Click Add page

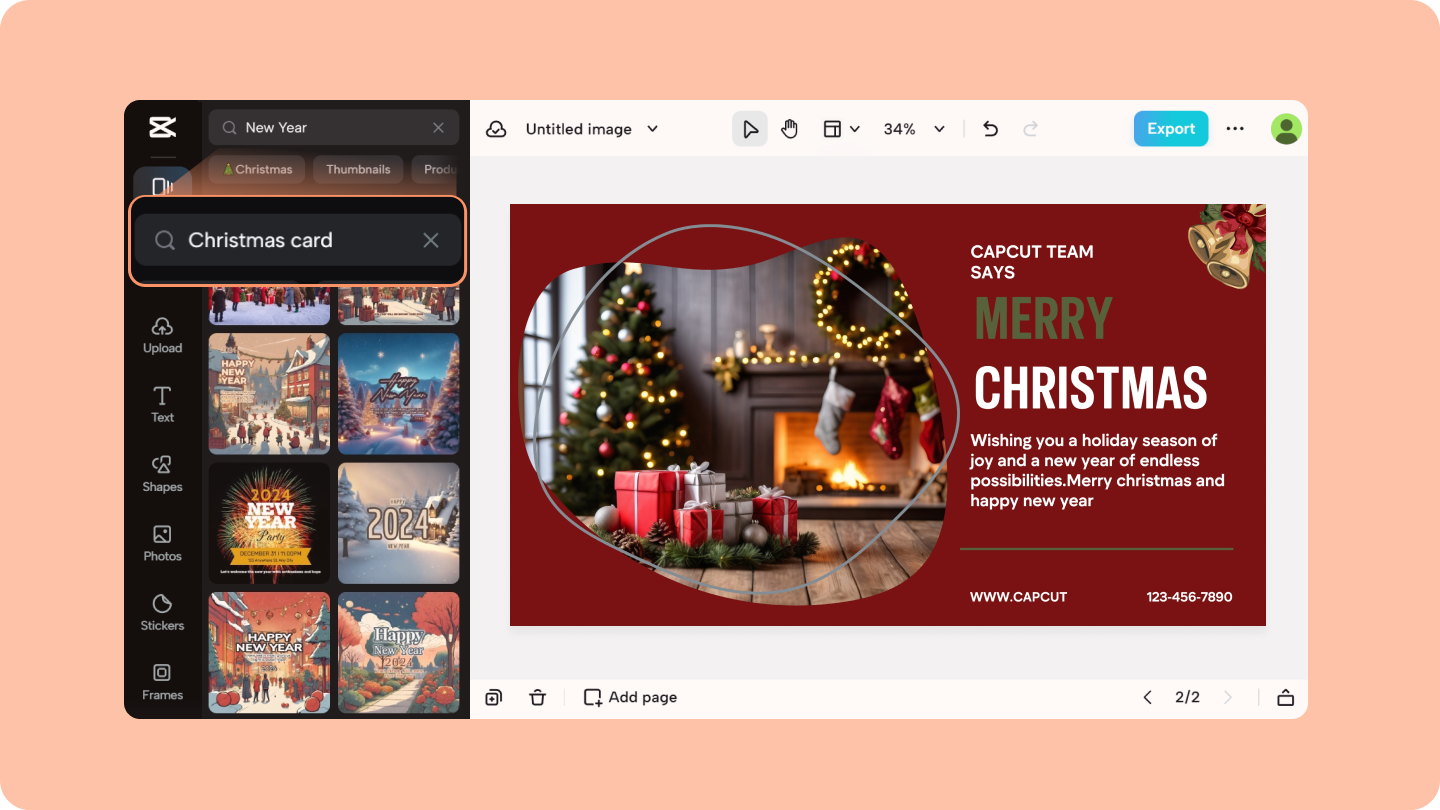coord(631,697)
